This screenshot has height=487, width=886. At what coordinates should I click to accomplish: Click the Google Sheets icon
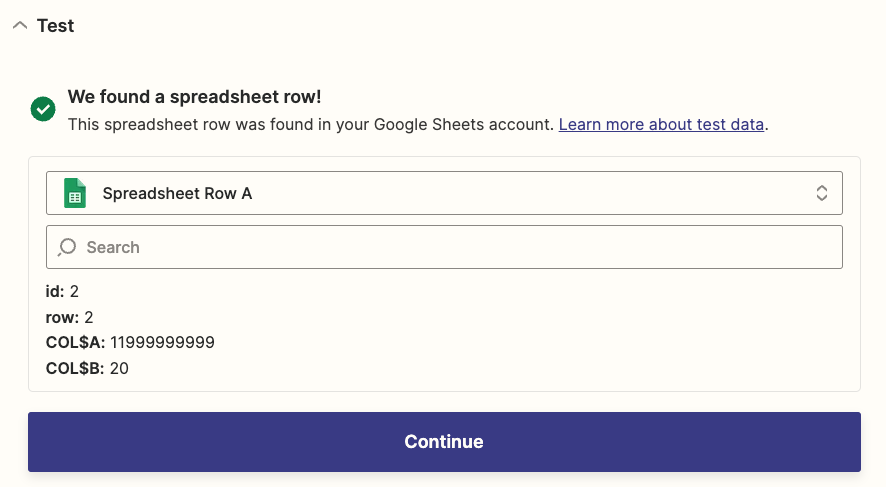75,193
